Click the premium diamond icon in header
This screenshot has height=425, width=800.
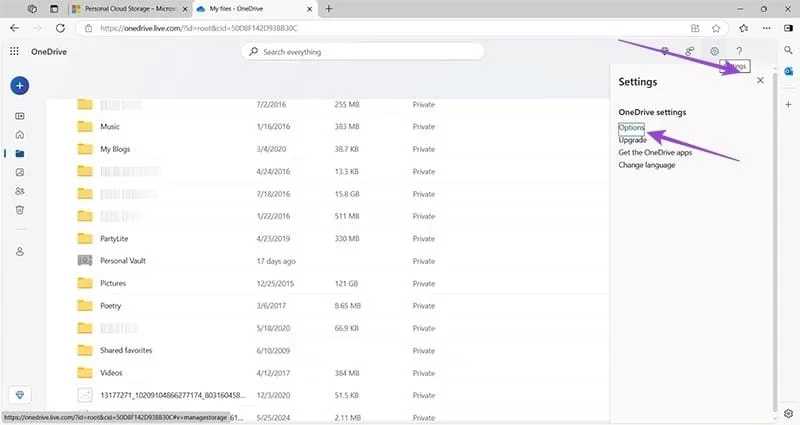coord(665,51)
